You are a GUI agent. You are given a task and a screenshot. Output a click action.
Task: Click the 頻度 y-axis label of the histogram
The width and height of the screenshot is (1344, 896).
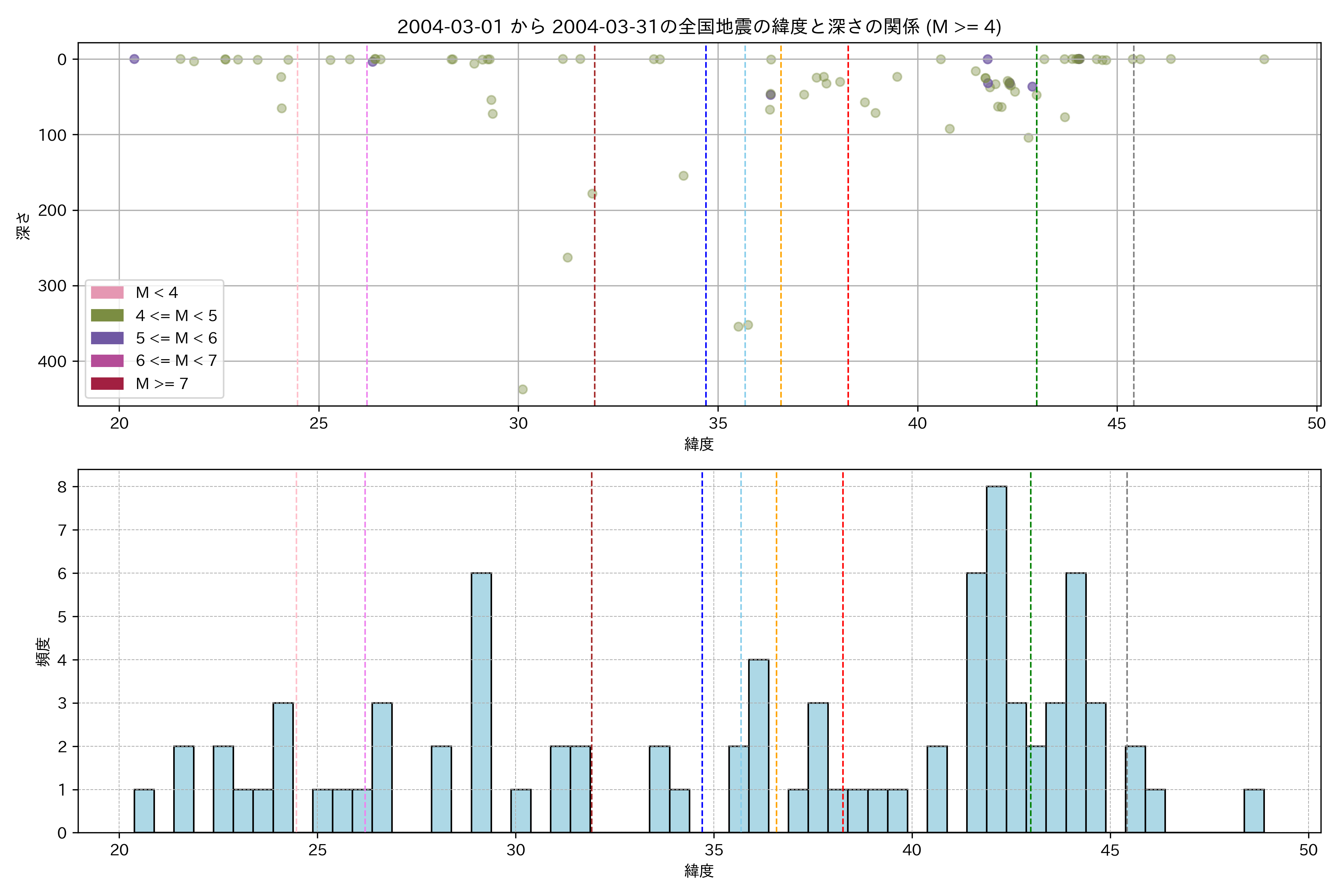pyautogui.click(x=43, y=651)
